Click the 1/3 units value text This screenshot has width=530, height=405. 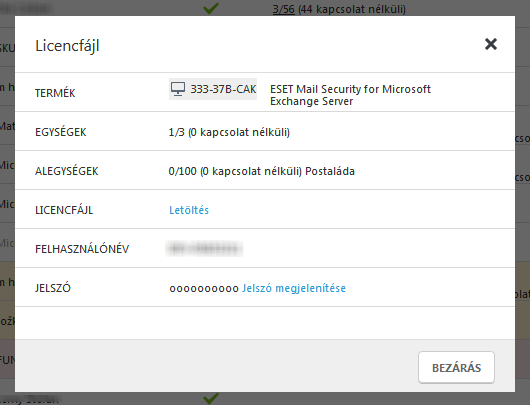229,132
